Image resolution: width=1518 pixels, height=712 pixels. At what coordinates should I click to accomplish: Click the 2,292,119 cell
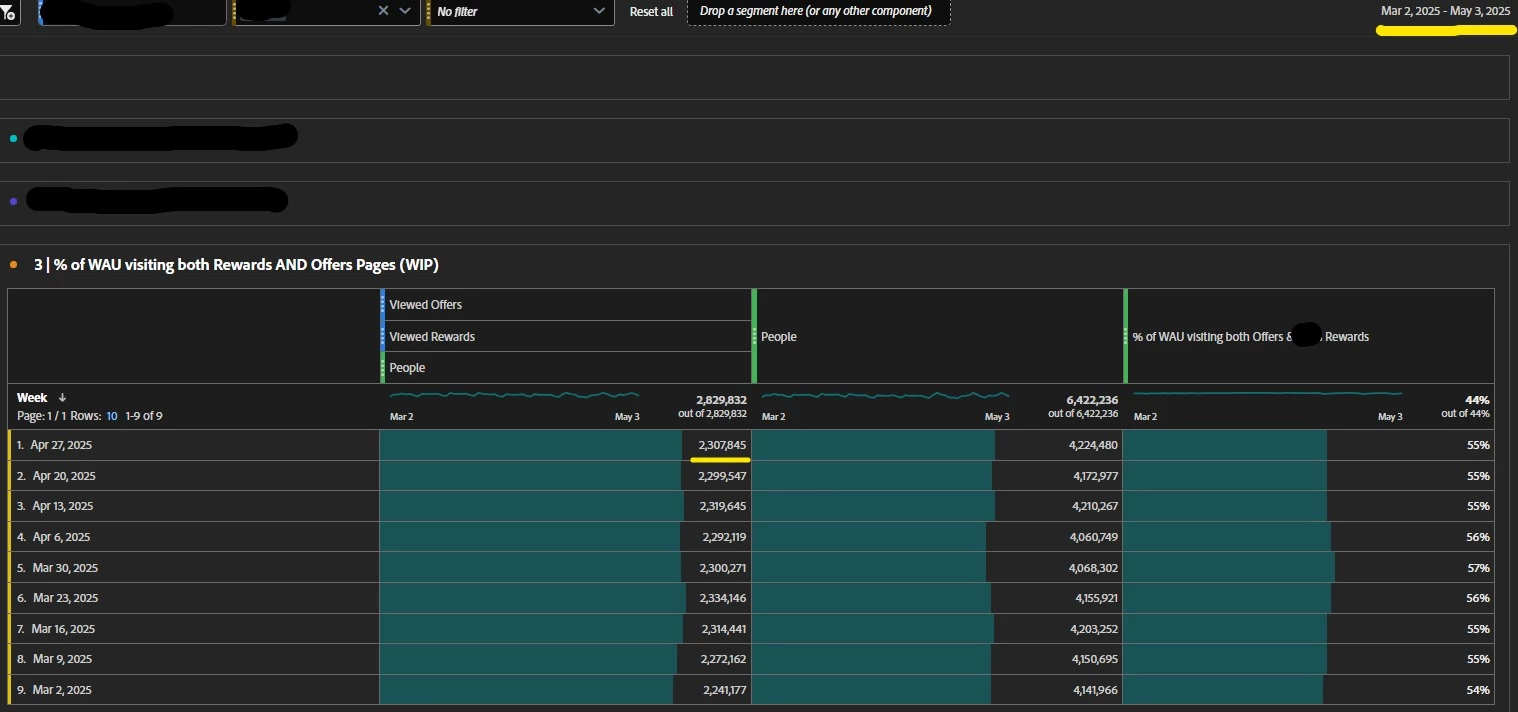coord(565,537)
